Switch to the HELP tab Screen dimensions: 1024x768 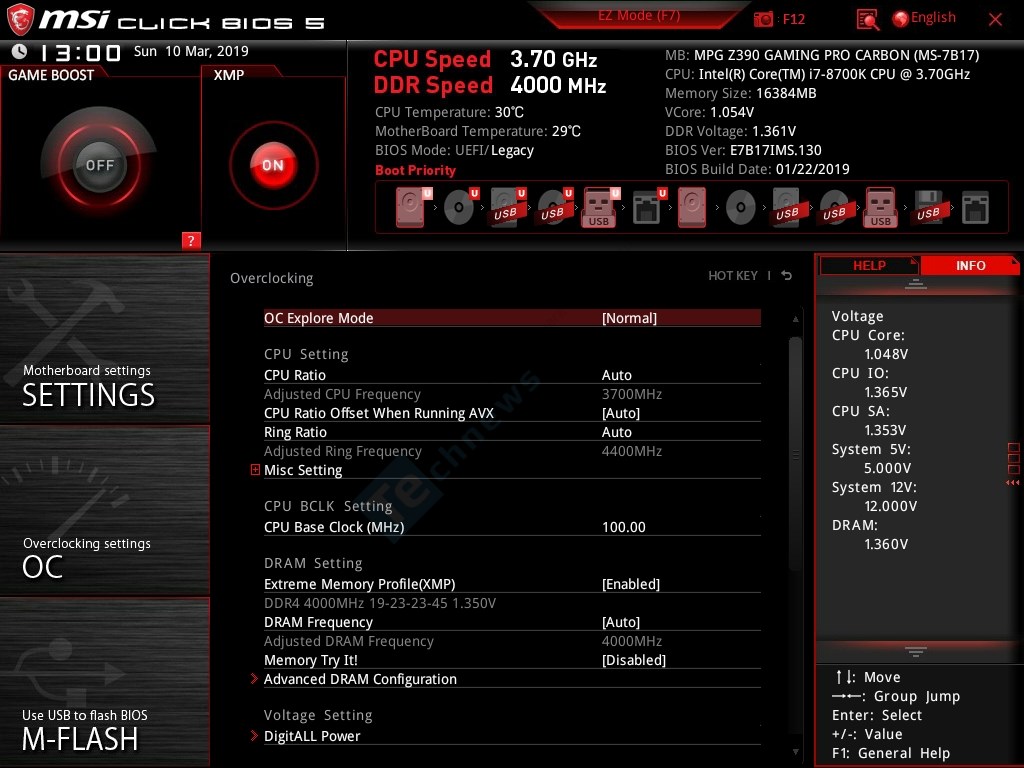pos(868,265)
